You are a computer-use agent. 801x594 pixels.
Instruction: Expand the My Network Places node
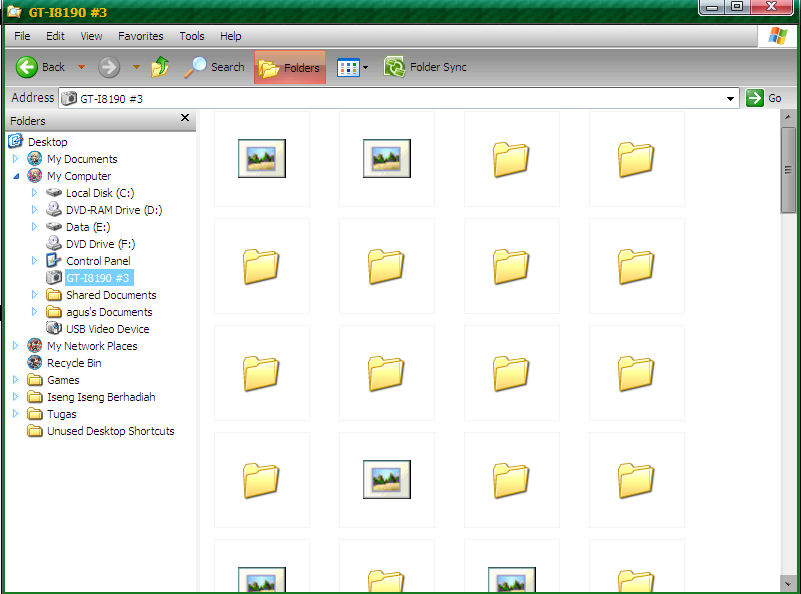click(15, 346)
